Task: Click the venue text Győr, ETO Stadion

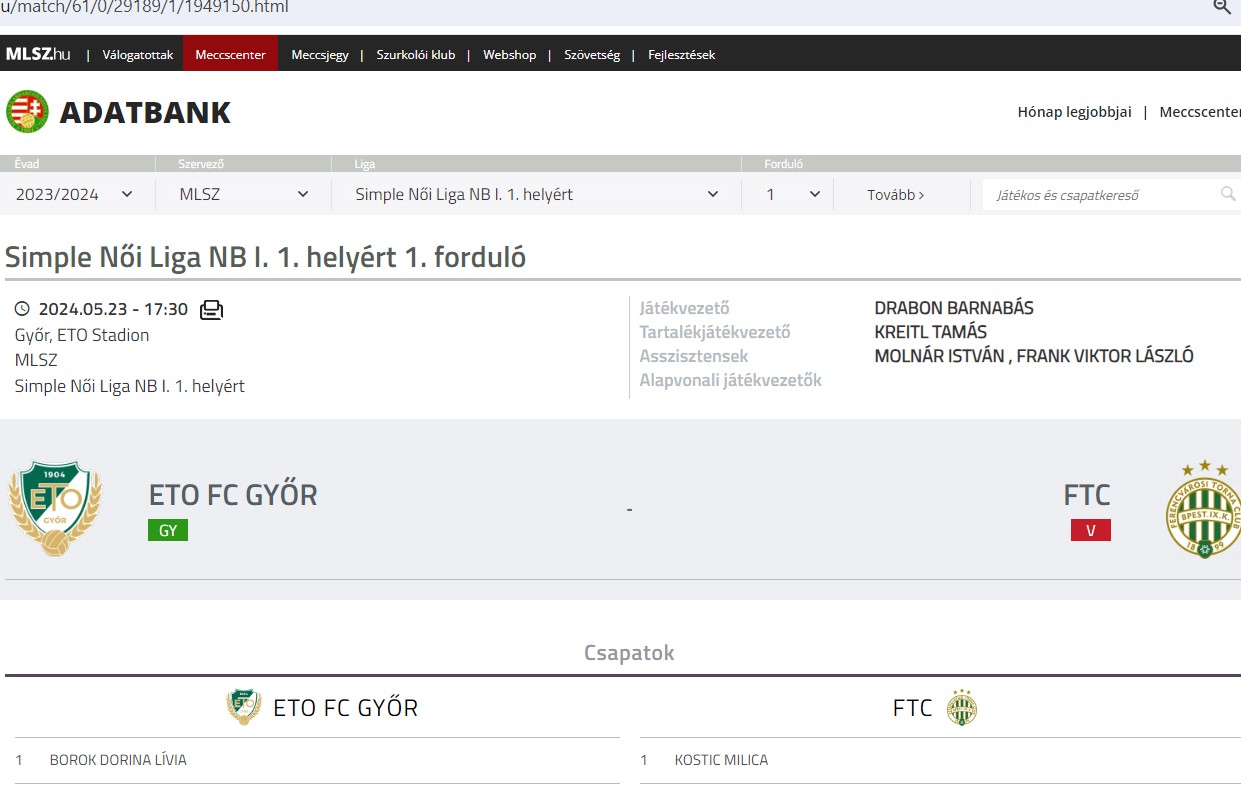Action: tap(82, 335)
